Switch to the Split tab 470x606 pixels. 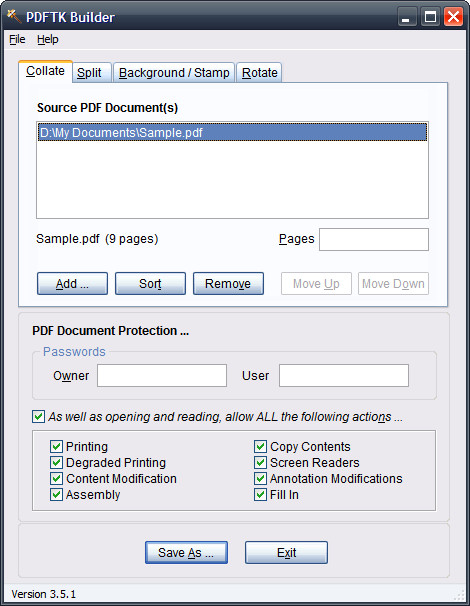click(89, 73)
